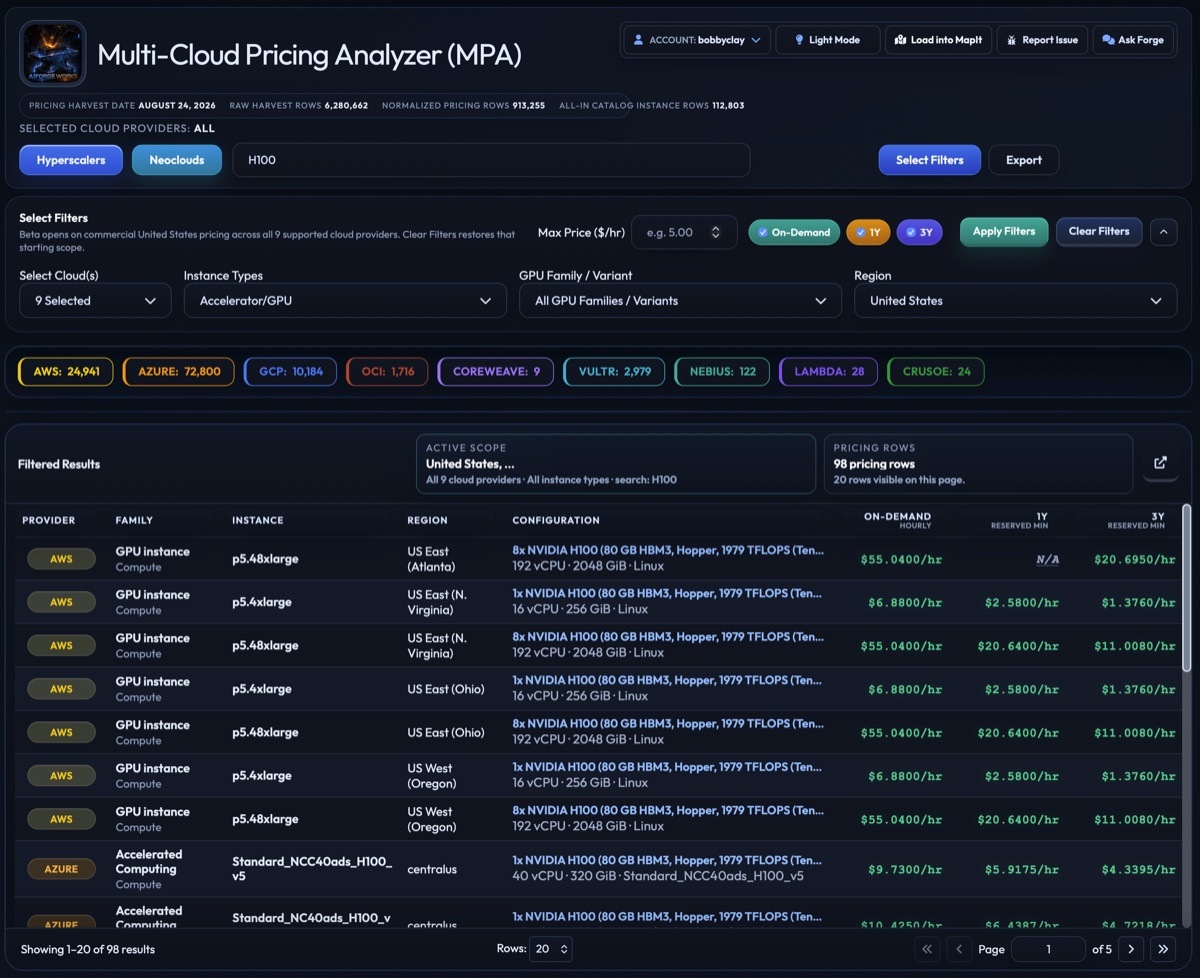Screen dimensions: 1200x978
Task: Open GPU Family / Variant dropdown
Action: click(x=680, y=300)
